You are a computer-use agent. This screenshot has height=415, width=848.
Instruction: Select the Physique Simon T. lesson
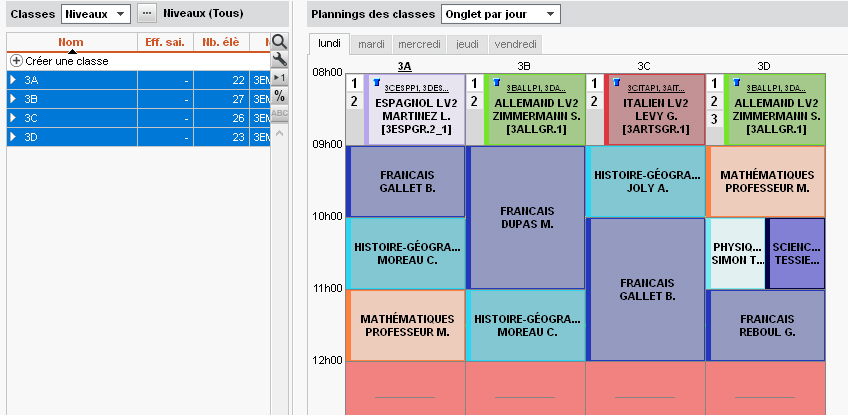[x=736, y=254]
